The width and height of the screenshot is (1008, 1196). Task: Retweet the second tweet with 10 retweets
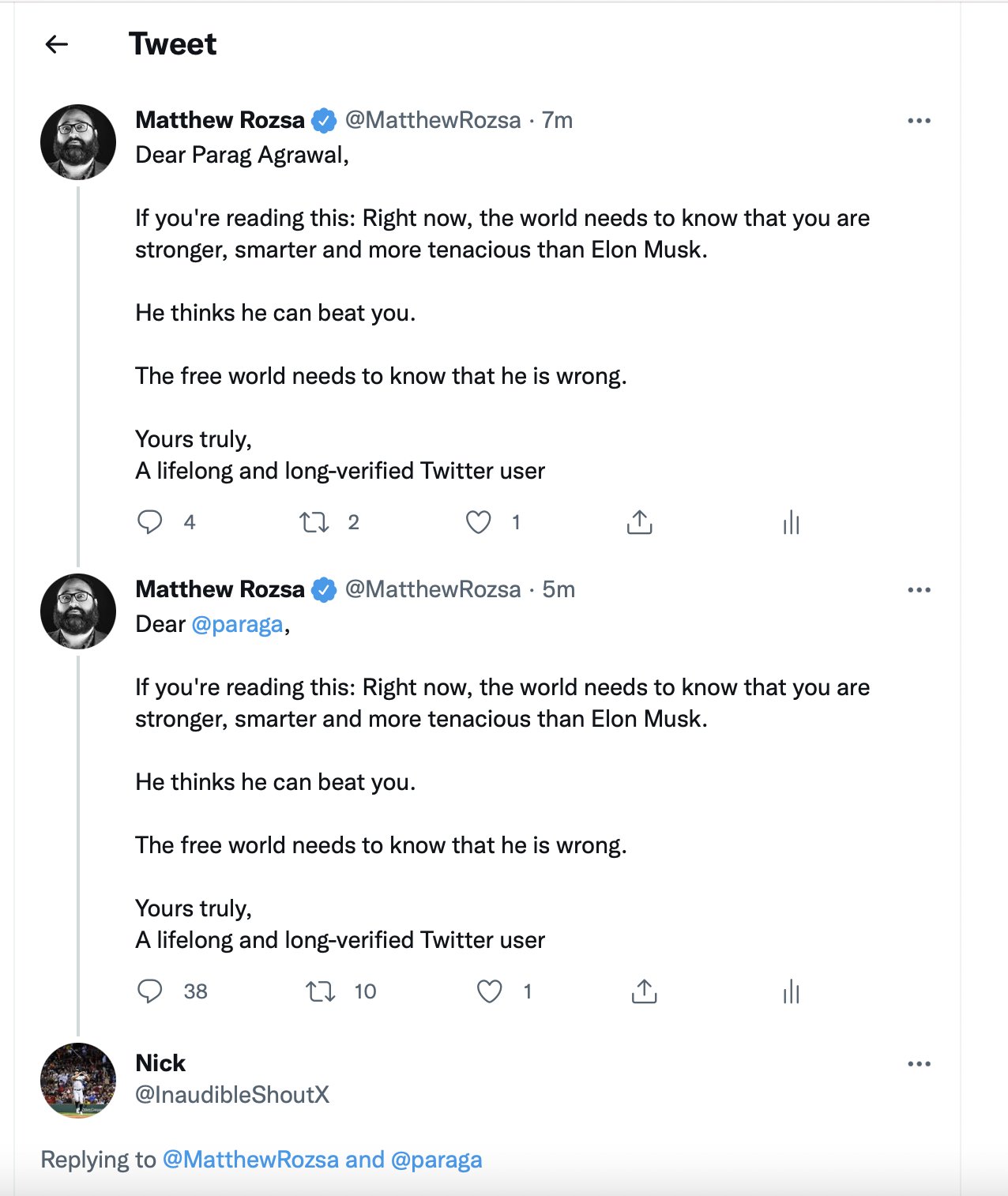[321, 991]
